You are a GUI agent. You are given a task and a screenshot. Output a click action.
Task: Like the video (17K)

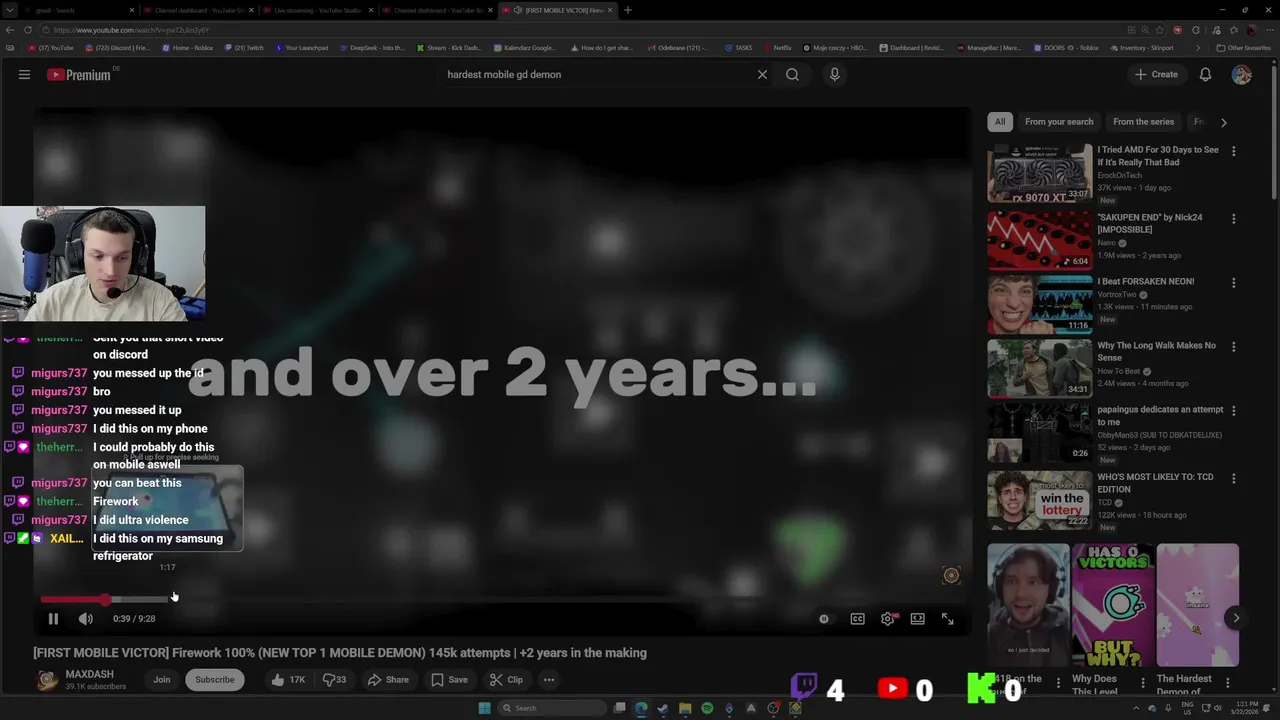pyautogui.click(x=288, y=680)
